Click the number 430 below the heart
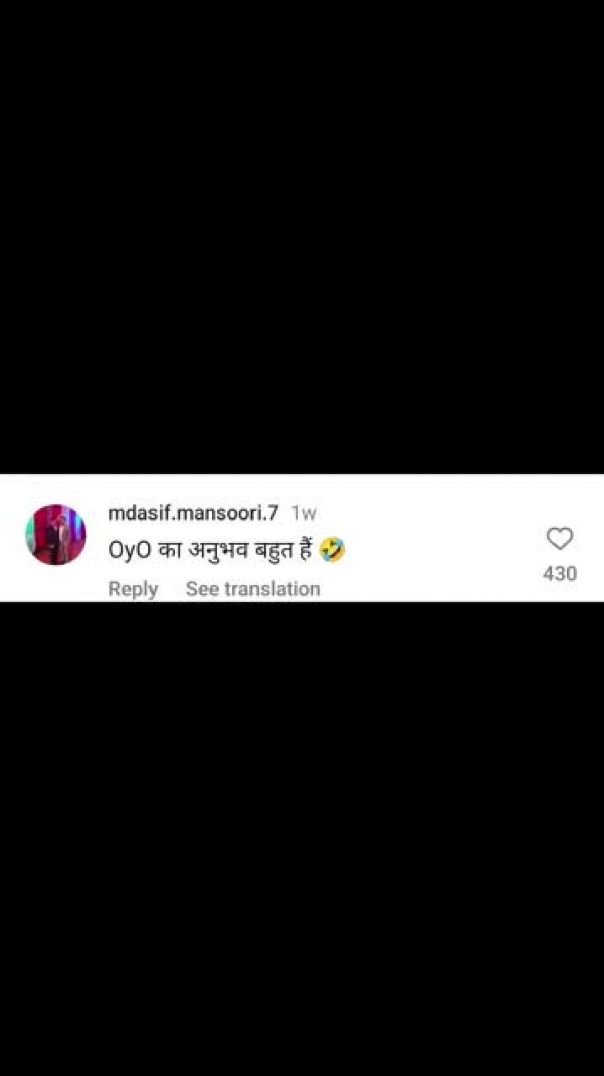 [x=560, y=573]
